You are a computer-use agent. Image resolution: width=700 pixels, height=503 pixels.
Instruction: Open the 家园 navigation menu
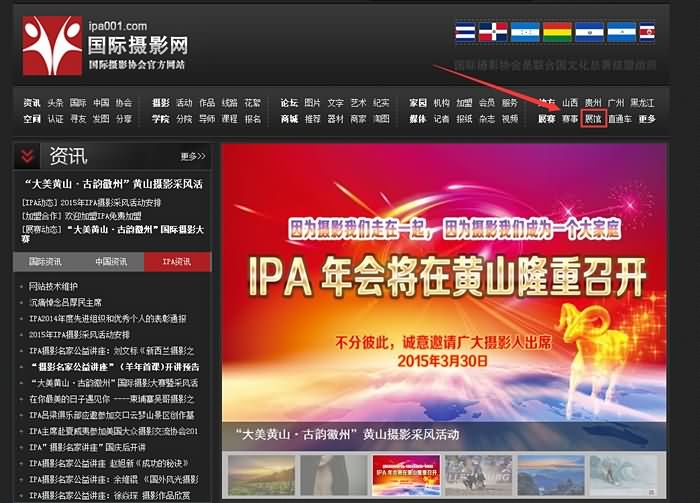coord(418,103)
